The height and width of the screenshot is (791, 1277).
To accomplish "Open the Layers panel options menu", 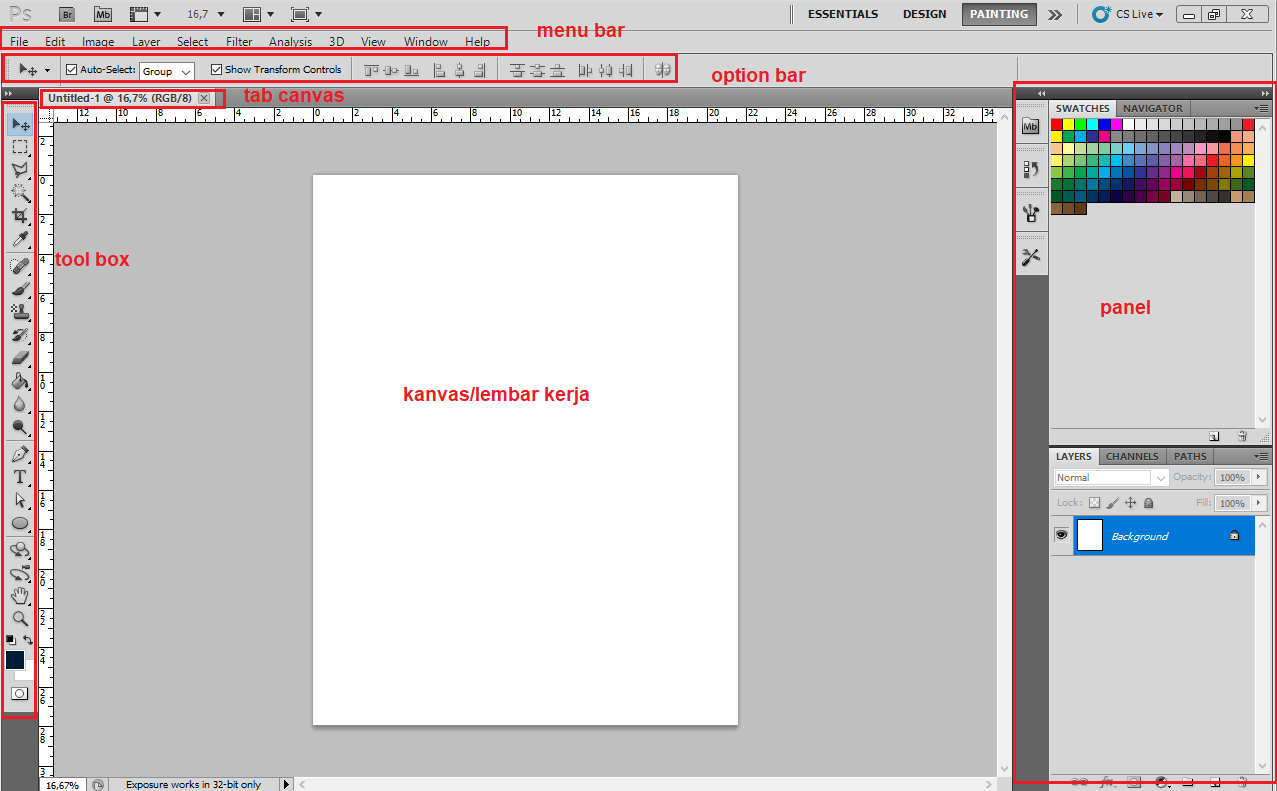I will (x=1262, y=456).
